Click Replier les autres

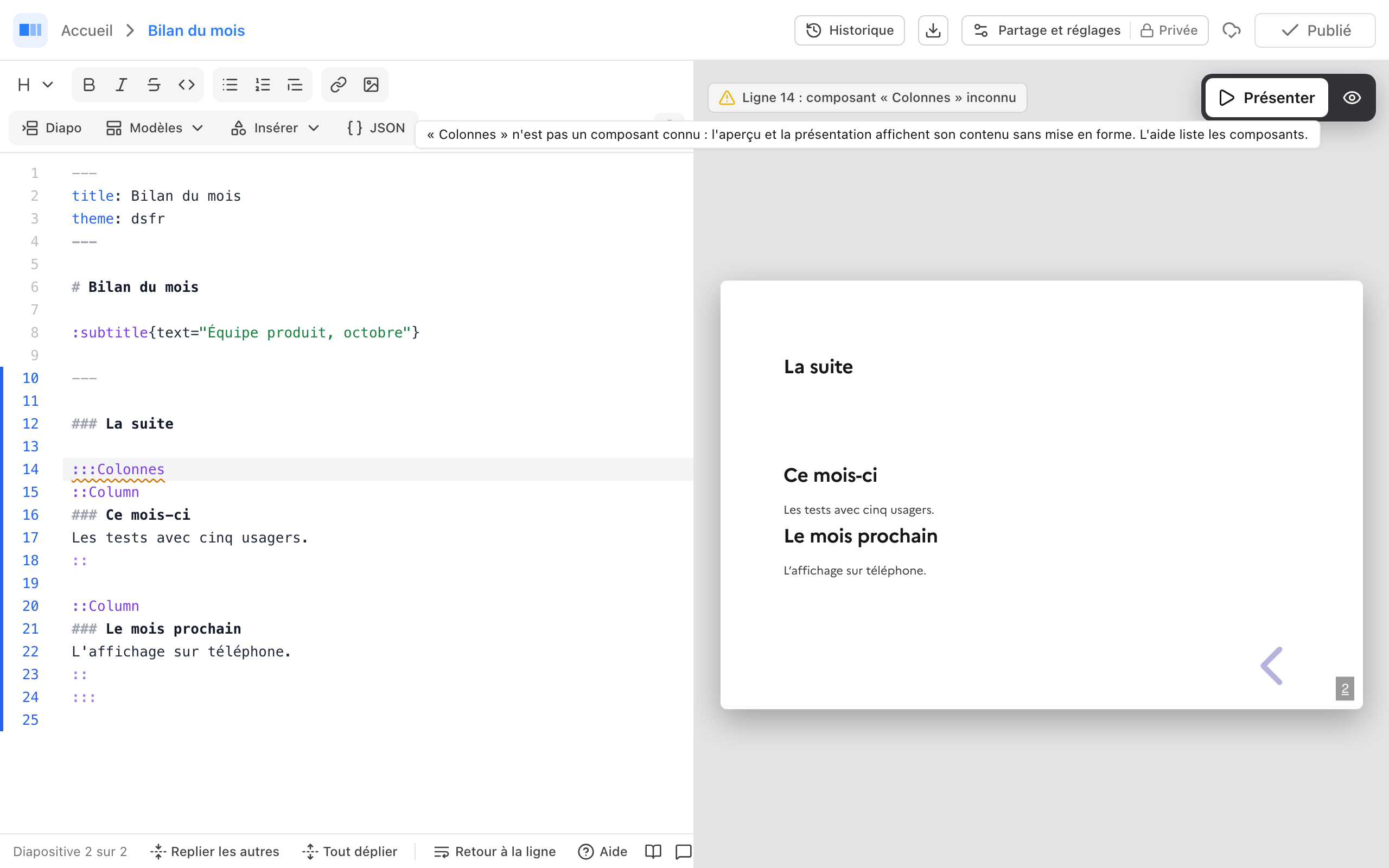tap(215, 851)
